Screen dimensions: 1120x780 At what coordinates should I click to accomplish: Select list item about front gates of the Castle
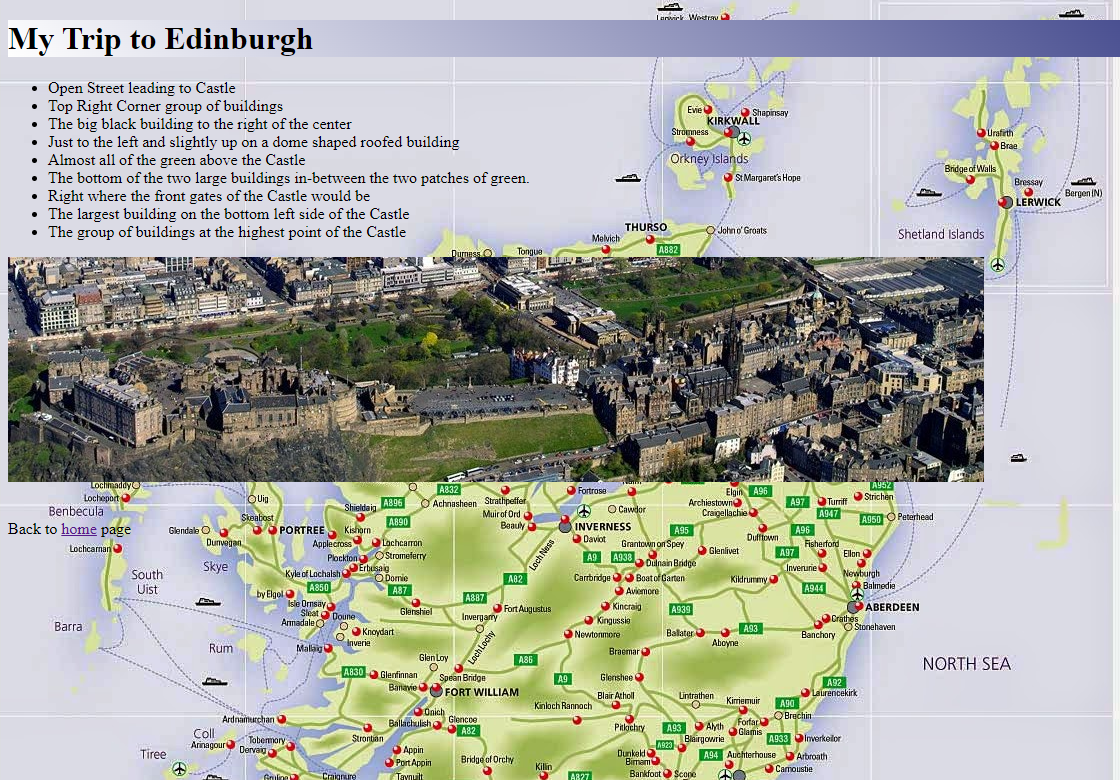pyautogui.click(x=209, y=196)
